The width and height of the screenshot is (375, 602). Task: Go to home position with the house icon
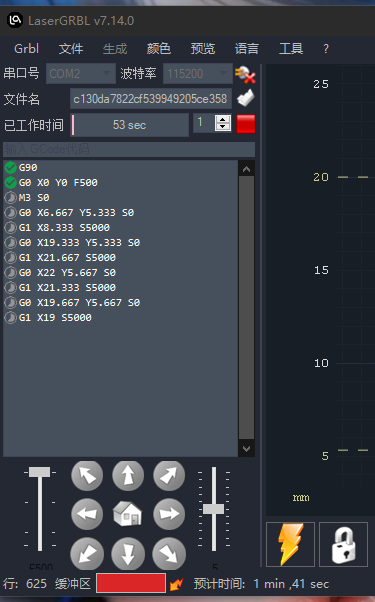(x=128, y=514)
